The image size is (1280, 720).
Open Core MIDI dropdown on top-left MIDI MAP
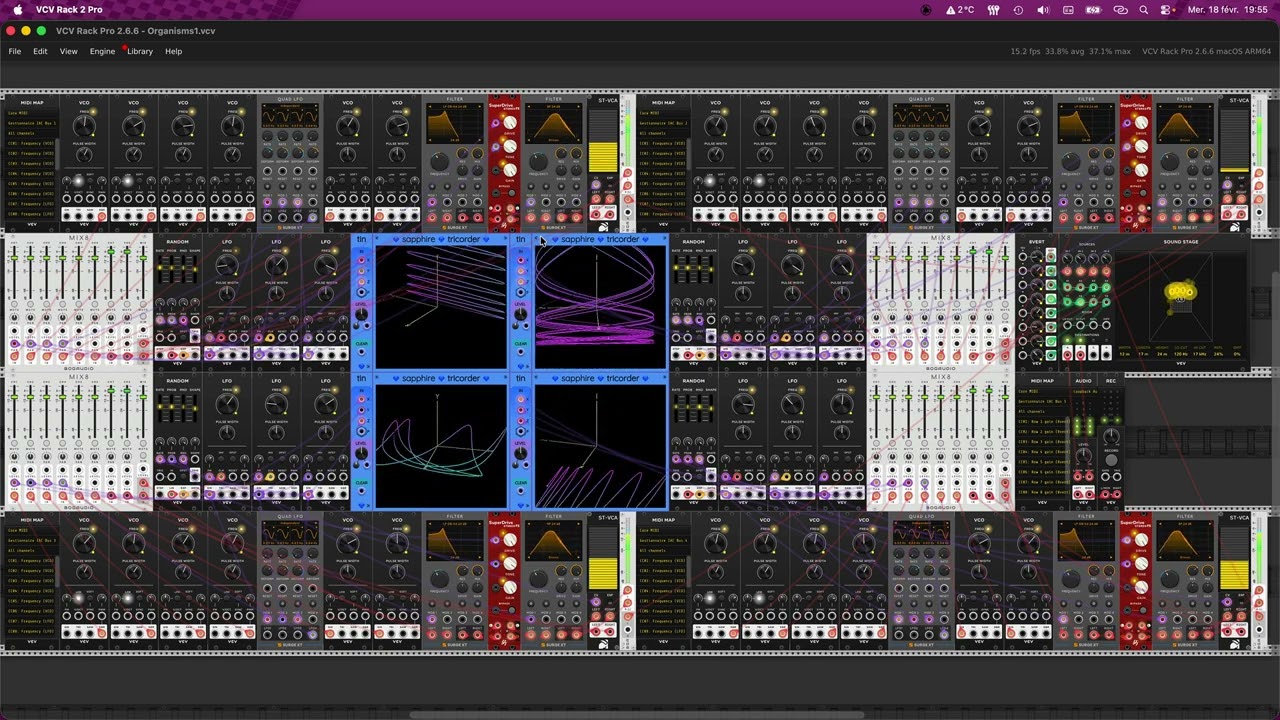click(x=32, y=113)
